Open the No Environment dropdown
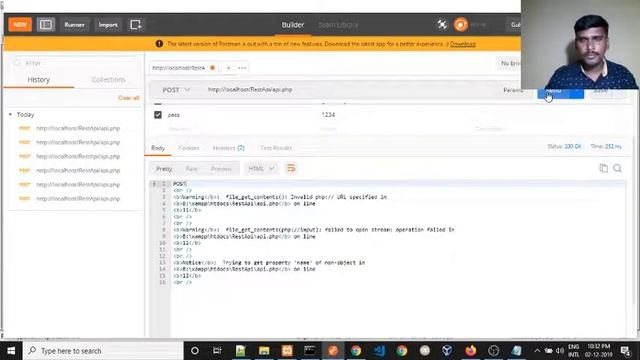This screenshot has height=360, width=640. click(x=511, y=63)
